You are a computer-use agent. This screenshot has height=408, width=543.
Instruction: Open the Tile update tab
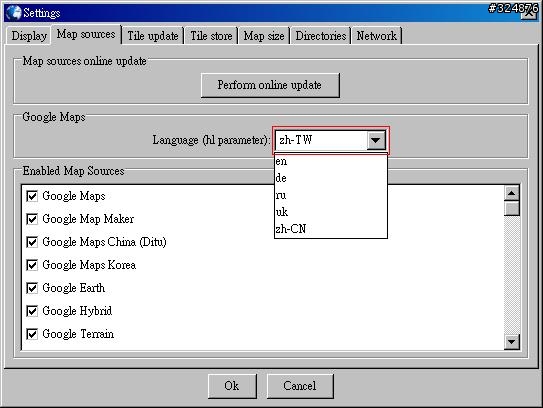point(153,36)
